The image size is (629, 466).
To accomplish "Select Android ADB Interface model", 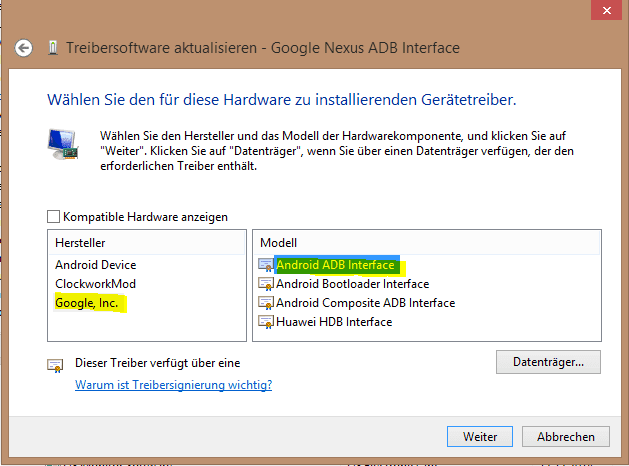I will click(335, 265).
